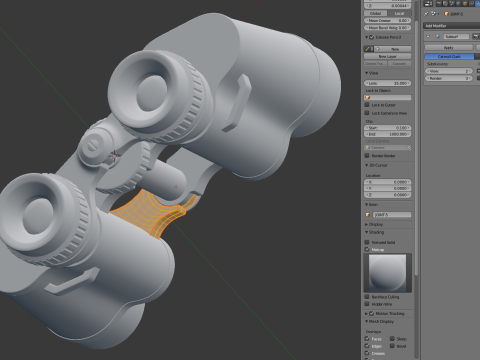Image resolution: width=480 pixels, height=360 pixels.
Task: Expand the Motion Tracking panel
Action: [367, 314]
